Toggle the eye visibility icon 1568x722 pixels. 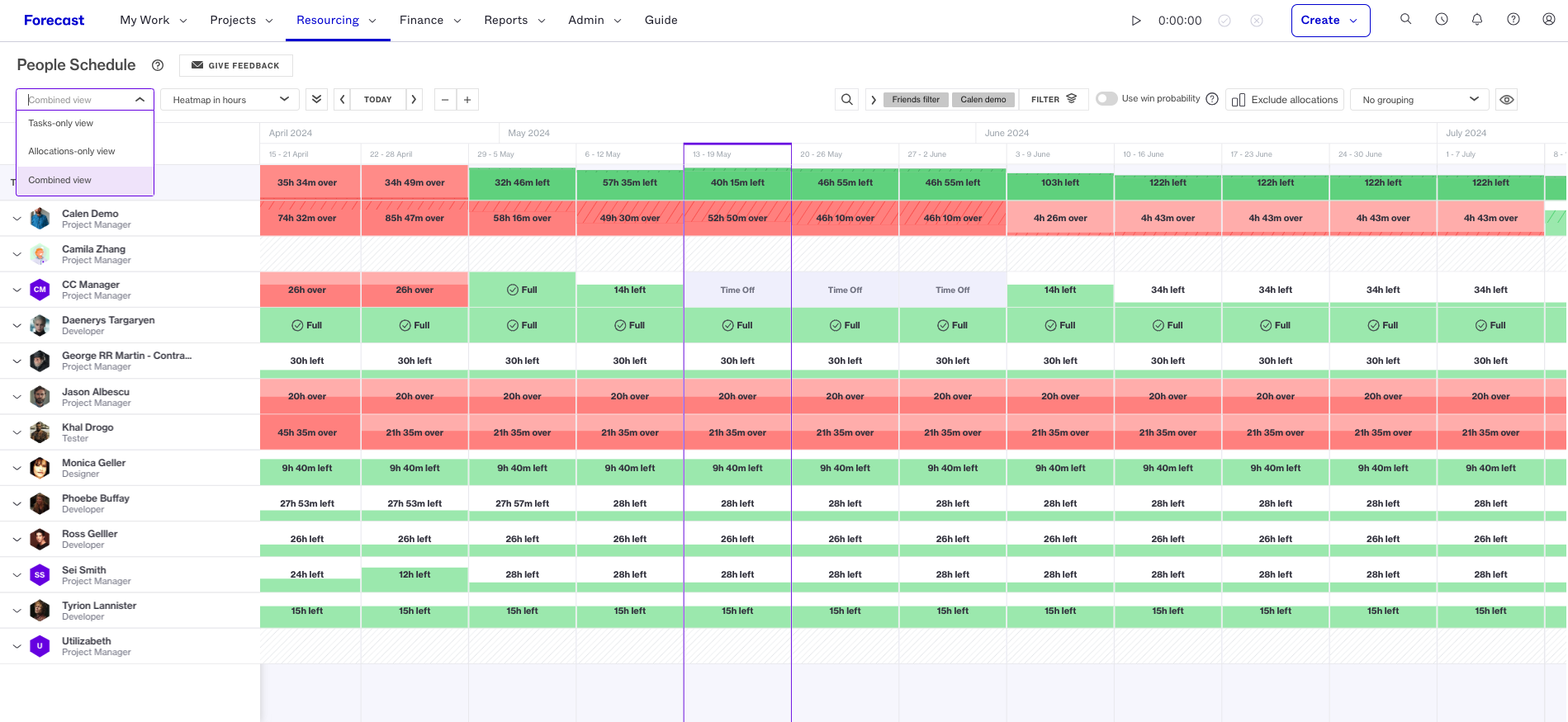(x=1507, y=100)
